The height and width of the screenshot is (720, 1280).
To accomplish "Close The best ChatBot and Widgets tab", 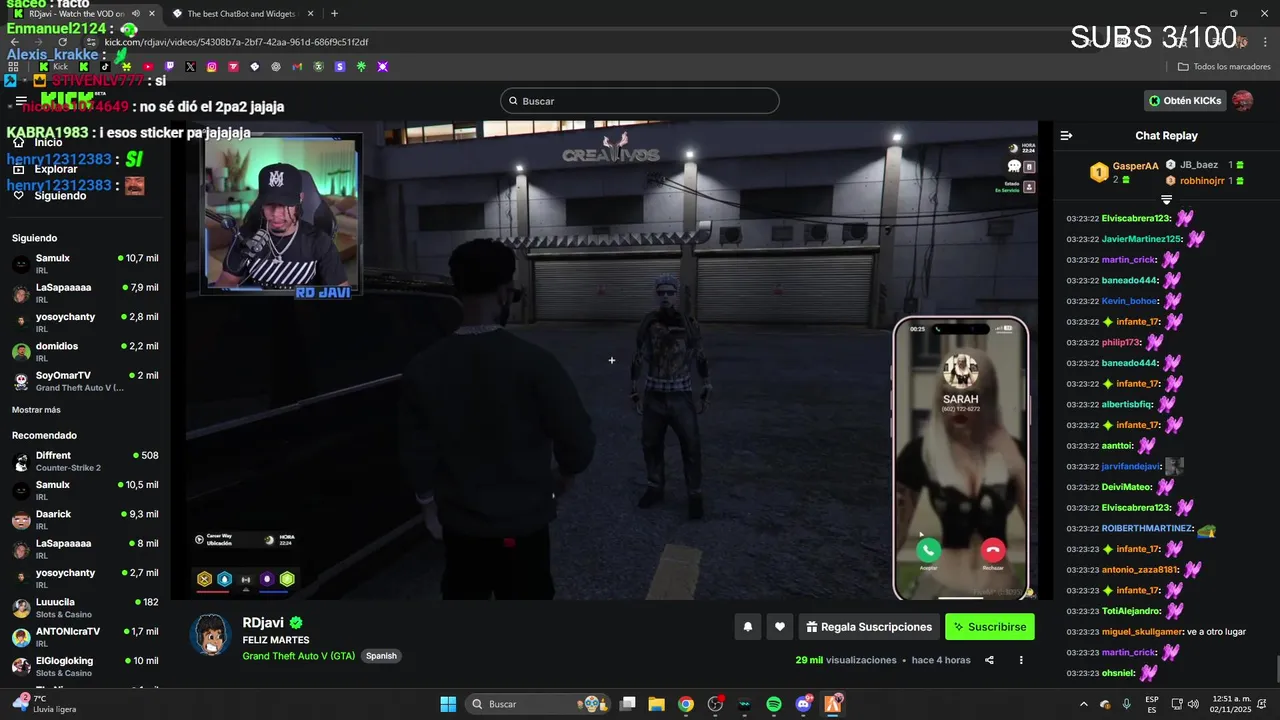I will (310, 14).
